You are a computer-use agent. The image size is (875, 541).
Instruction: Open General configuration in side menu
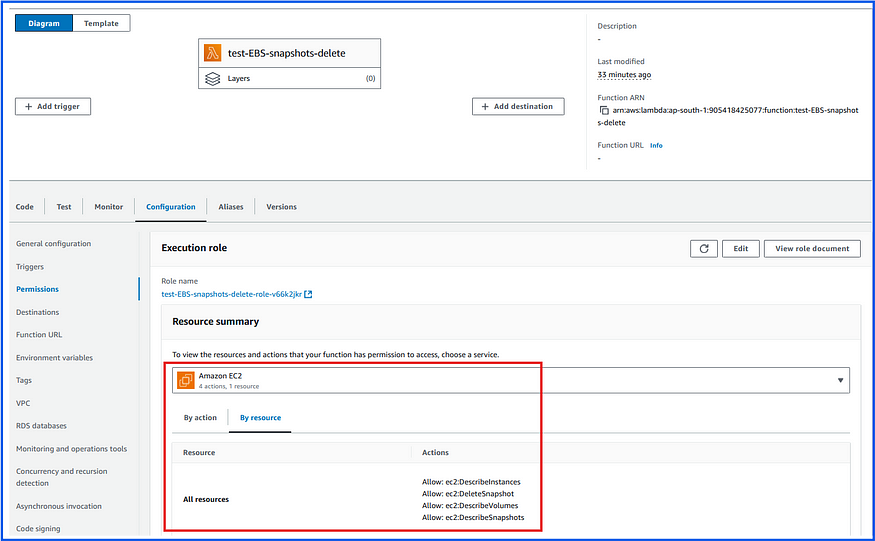point(54,243)
